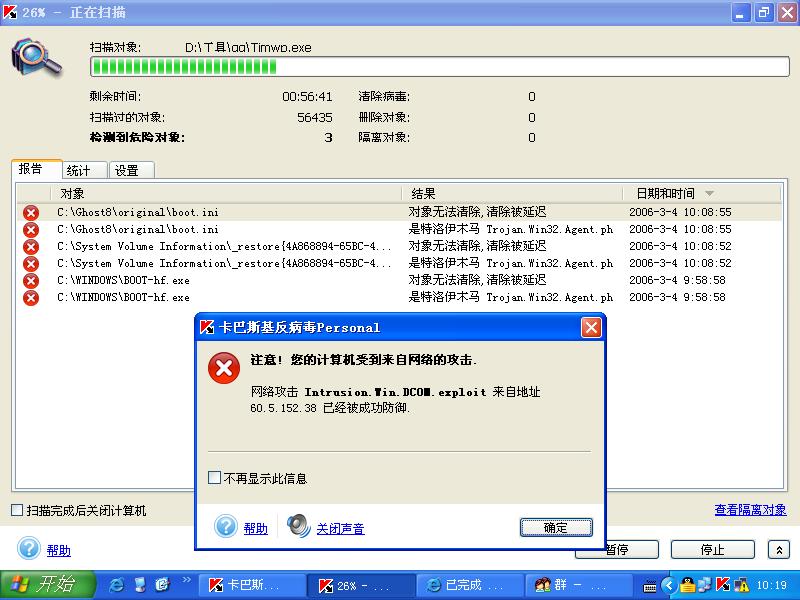Click attack IP address 60.5.152.38 text
Screen dimensions: 800x600
(283, 408)
